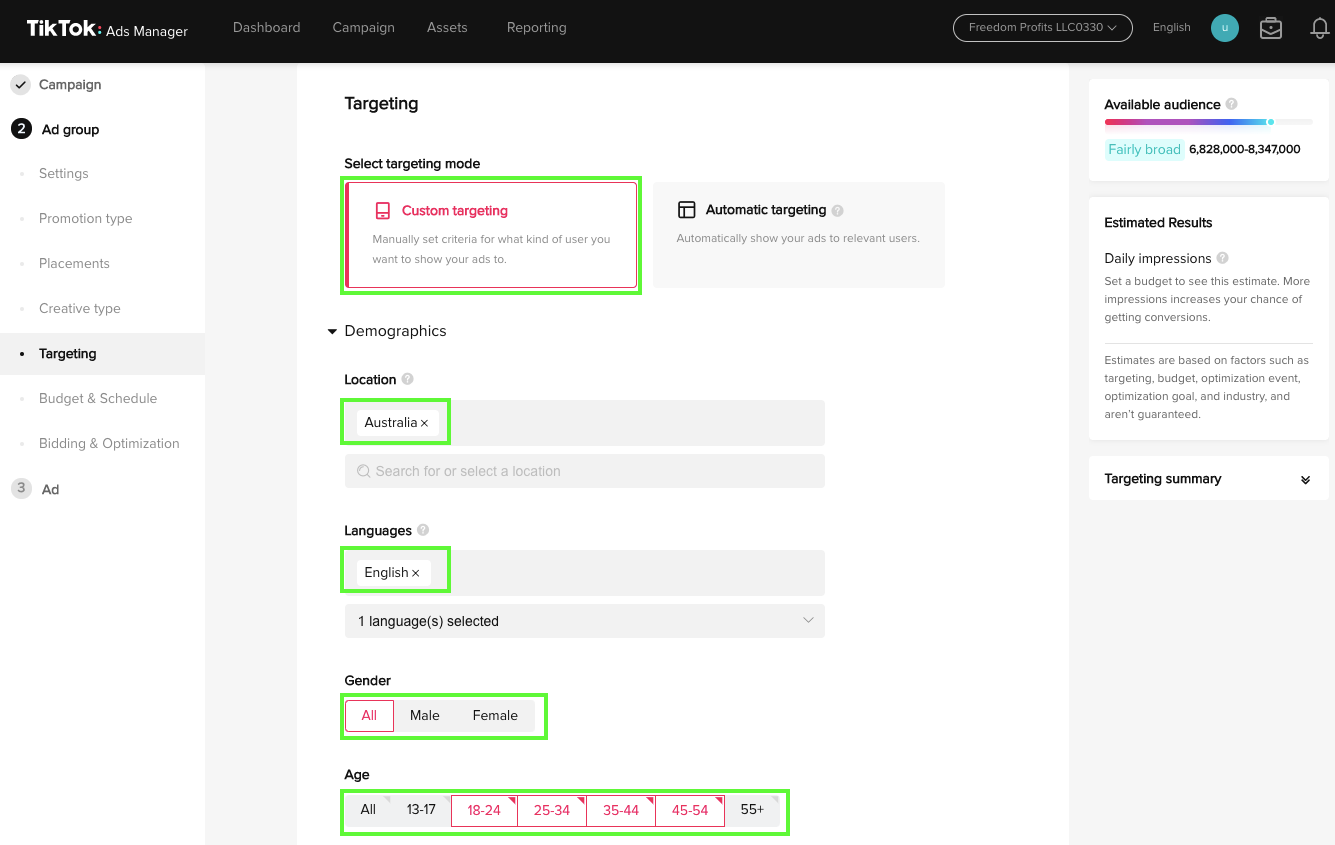Click the Ad step label
The height and width of the screenshot is (845, 1335).
(50, 490)
